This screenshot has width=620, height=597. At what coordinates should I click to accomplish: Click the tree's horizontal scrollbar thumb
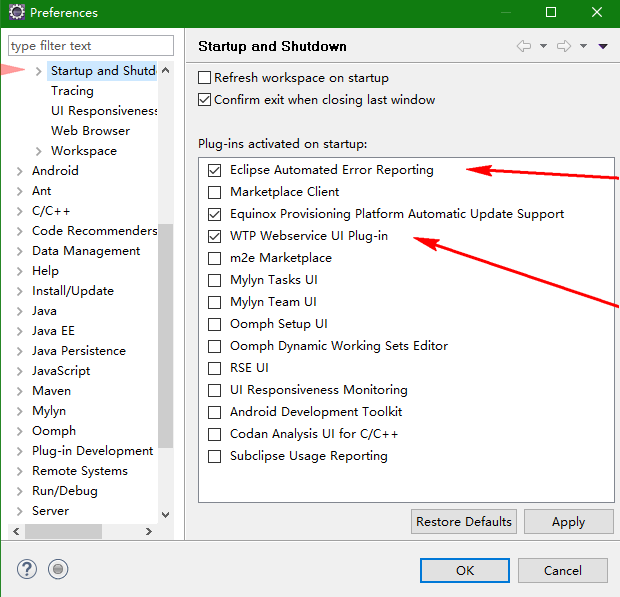(63, 531)
